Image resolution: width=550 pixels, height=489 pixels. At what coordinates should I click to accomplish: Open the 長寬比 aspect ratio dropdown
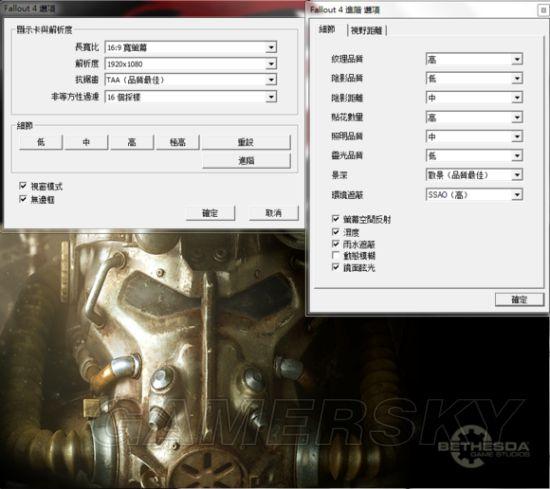pyautogui.click(x=190, y=47)
